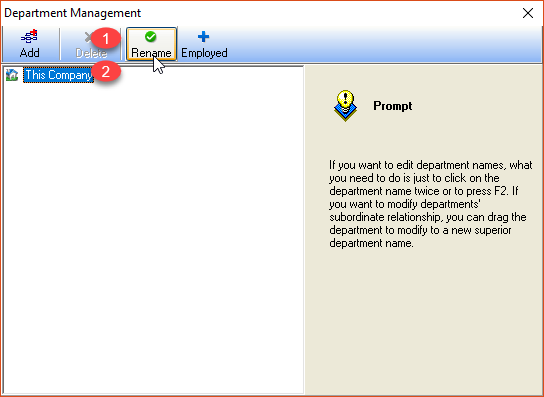Click the Employed label in the toolbar
This screenshot has width=544, height=397.
(x=204, y=53)
